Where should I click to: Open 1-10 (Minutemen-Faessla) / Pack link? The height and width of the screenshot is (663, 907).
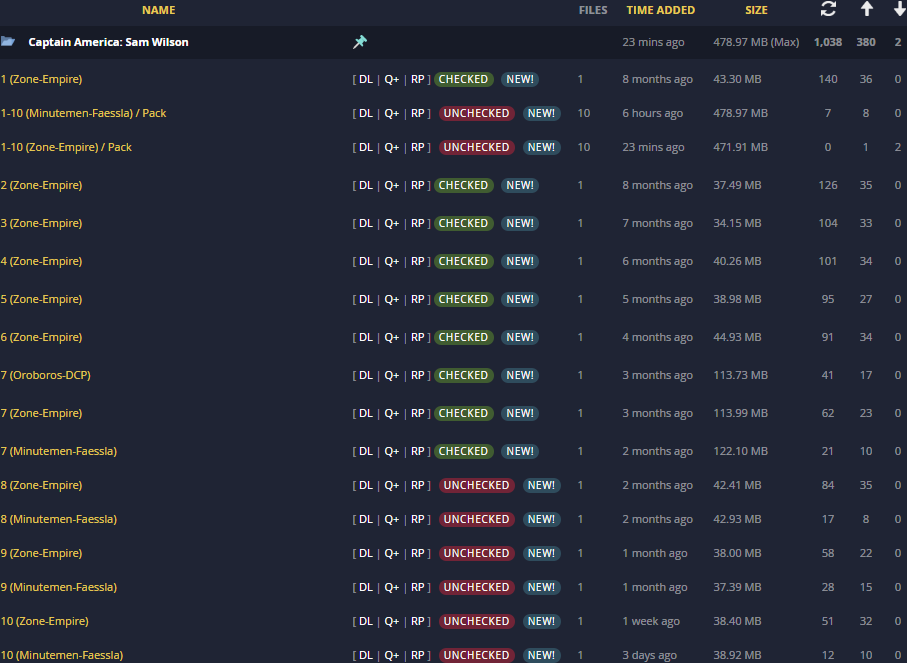[83, 113]
